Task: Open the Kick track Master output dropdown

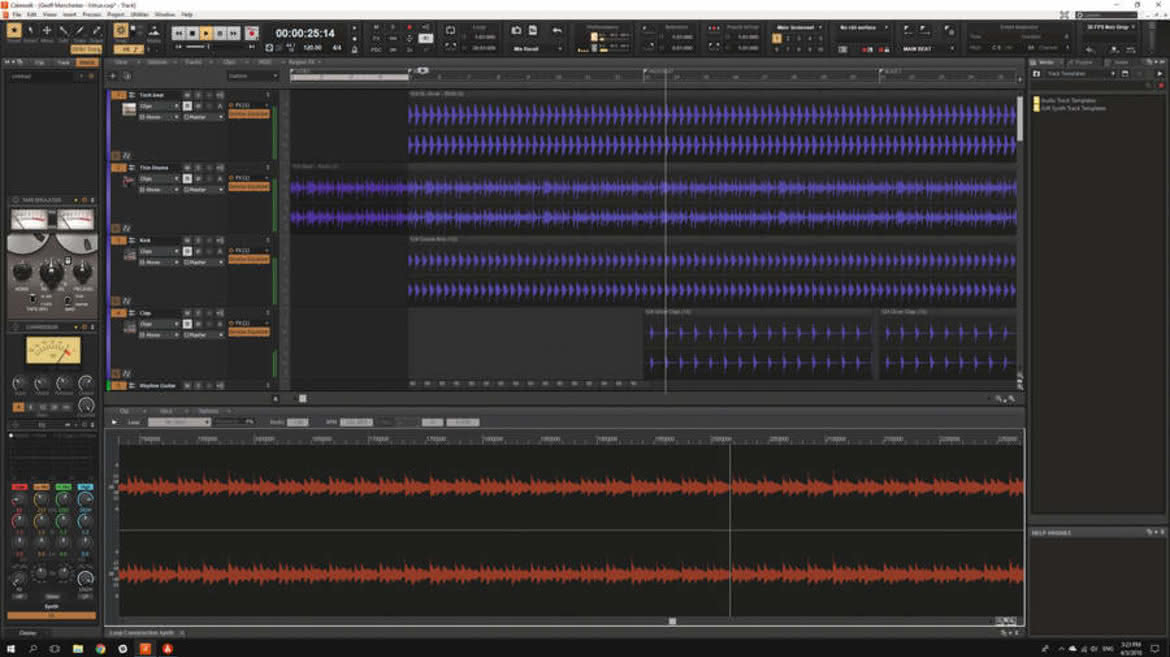Action: click(204, 262)
